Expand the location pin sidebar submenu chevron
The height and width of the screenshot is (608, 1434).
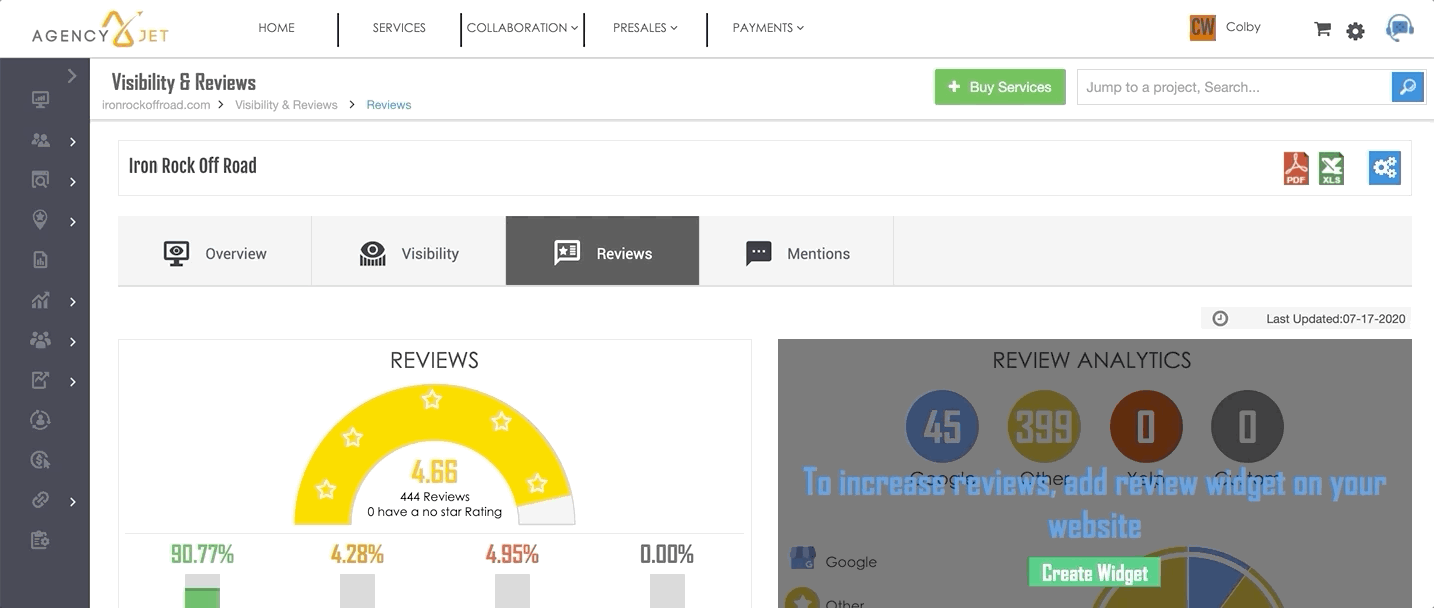(x=73, y=222)
